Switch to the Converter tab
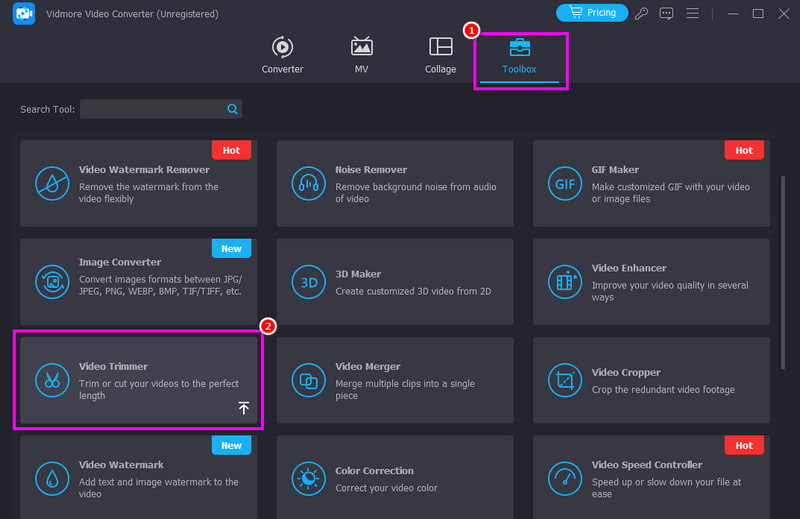Viewport: 800px width, 519px height. point(282,55)
